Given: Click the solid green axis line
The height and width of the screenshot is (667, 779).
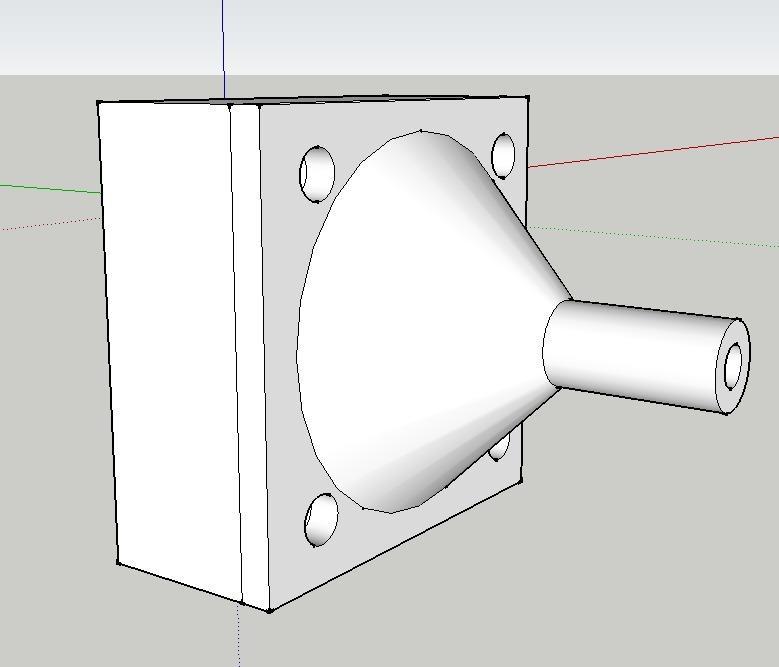Looking at the screenshot, I should pos(50,189).
